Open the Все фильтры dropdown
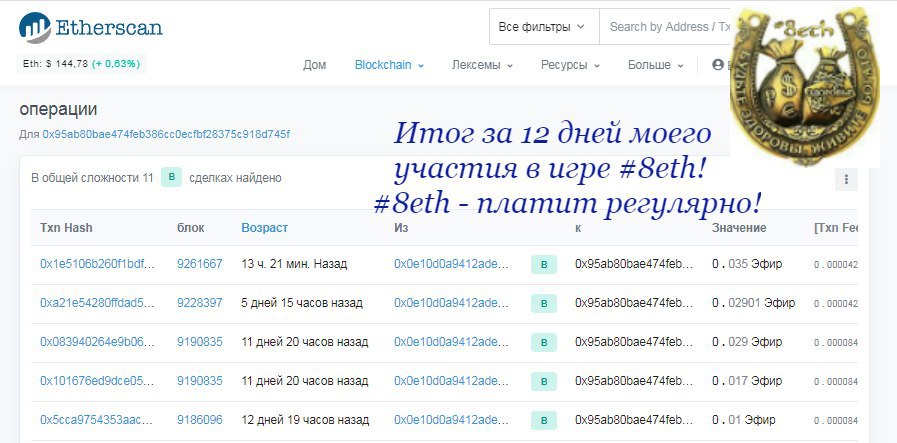The image size is (897, 443). tap(544, 27)
